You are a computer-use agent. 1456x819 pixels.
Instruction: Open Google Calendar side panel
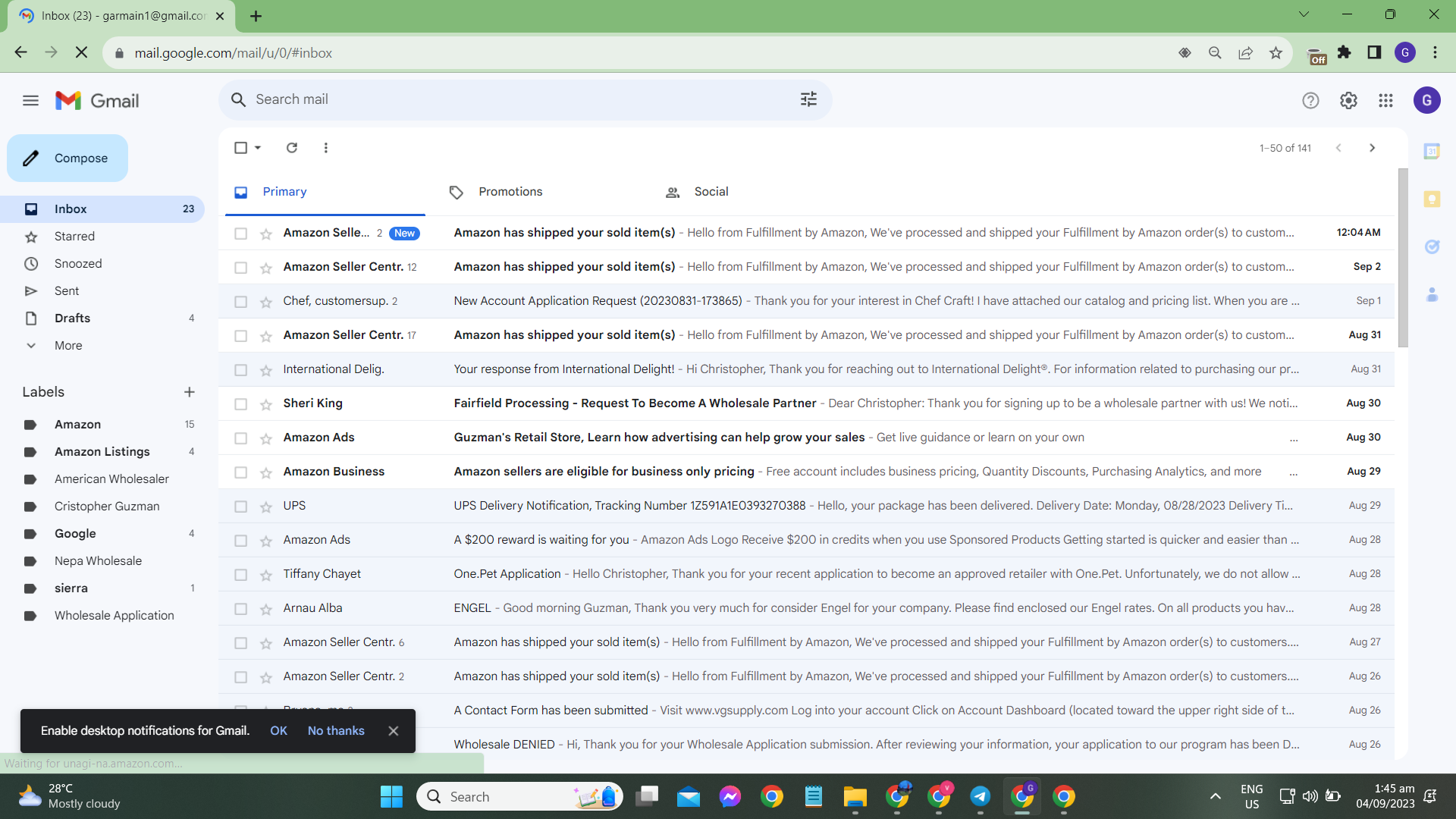coord(1432,151)
